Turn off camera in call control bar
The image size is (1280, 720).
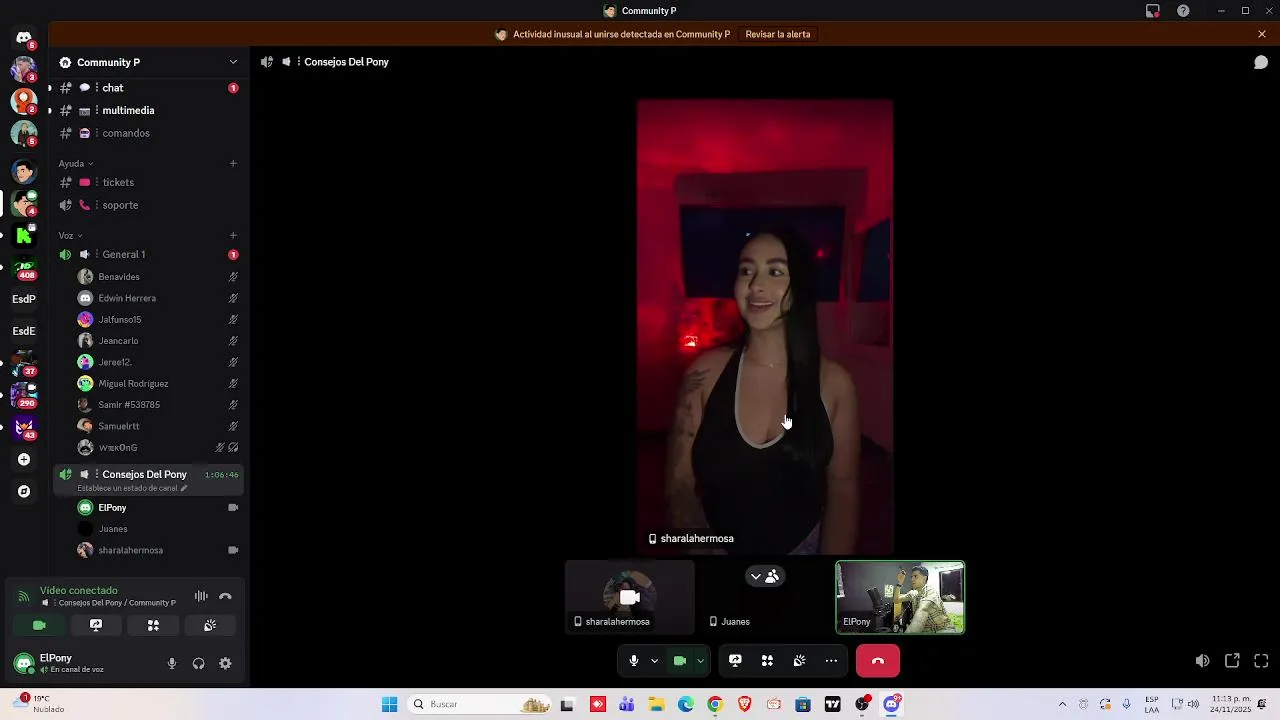680,661
